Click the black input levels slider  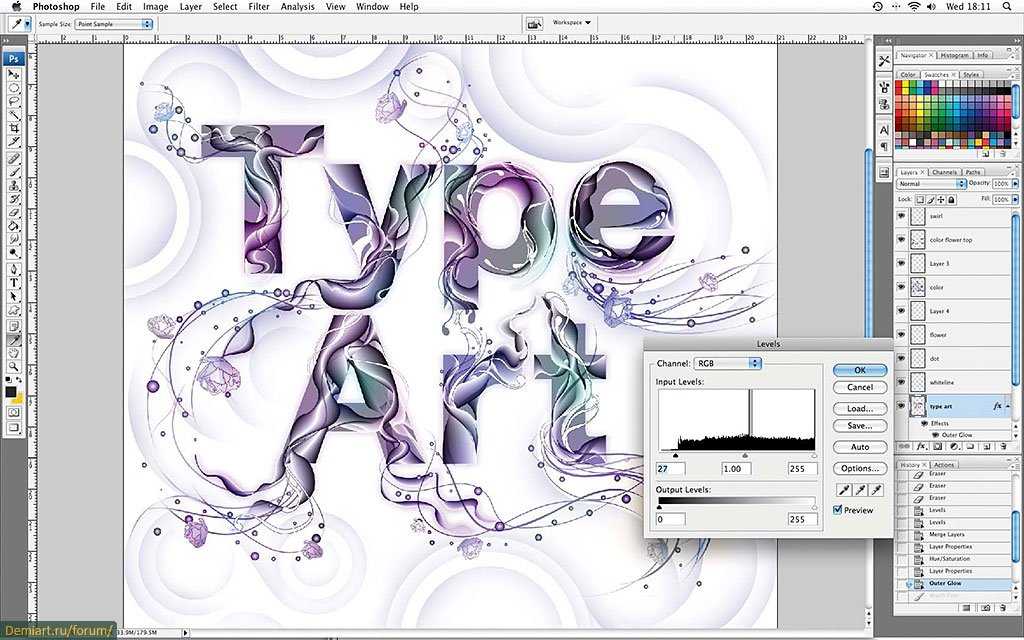tap(675, 456)
